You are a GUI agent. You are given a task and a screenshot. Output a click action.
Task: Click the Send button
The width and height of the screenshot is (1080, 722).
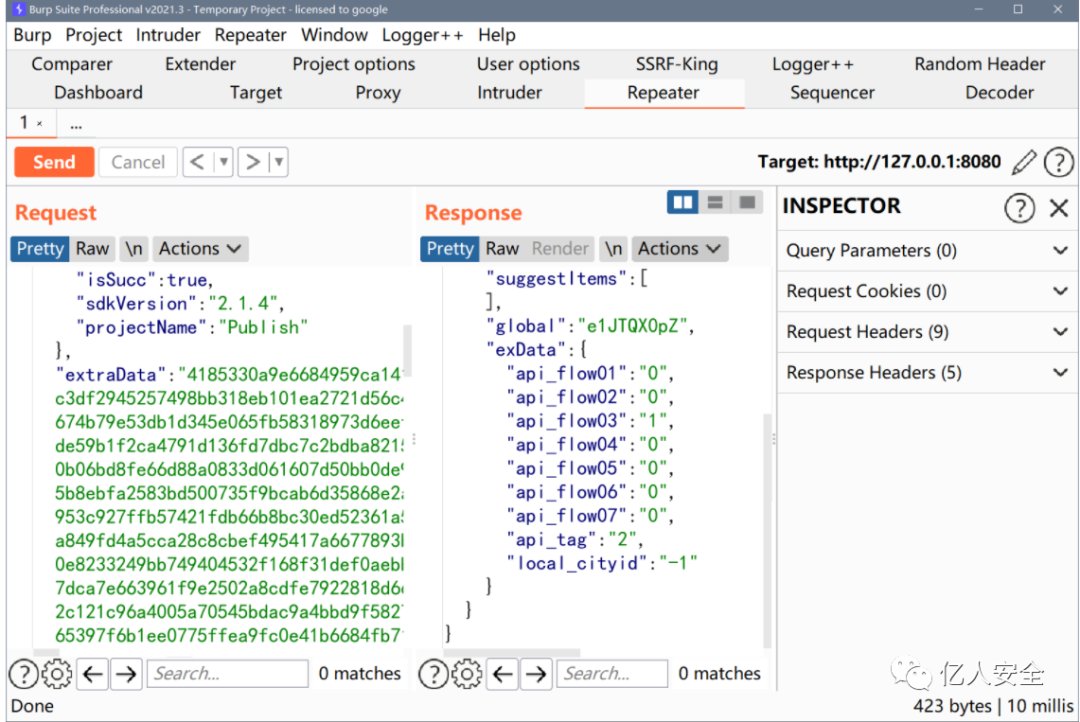(54, 163)
